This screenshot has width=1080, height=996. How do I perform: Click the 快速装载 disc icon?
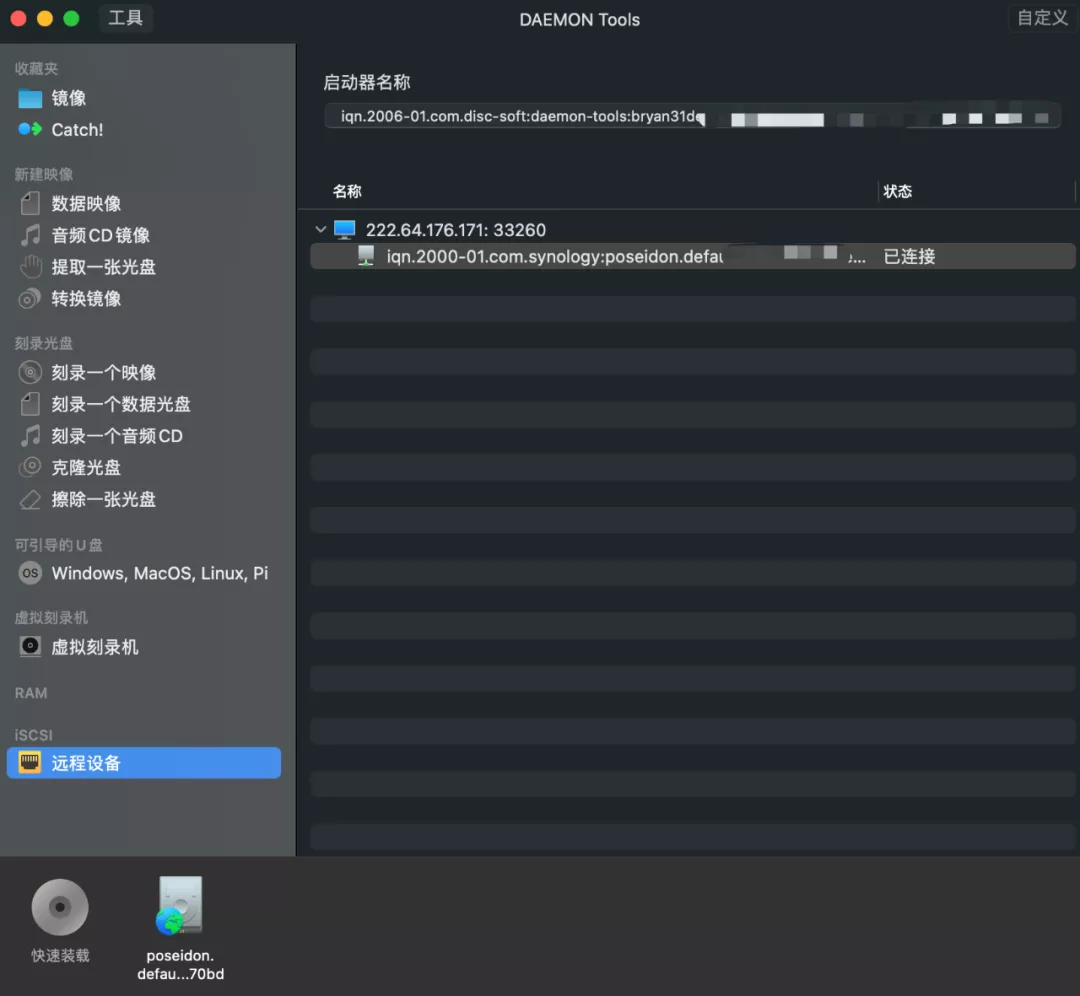[60, 907]
